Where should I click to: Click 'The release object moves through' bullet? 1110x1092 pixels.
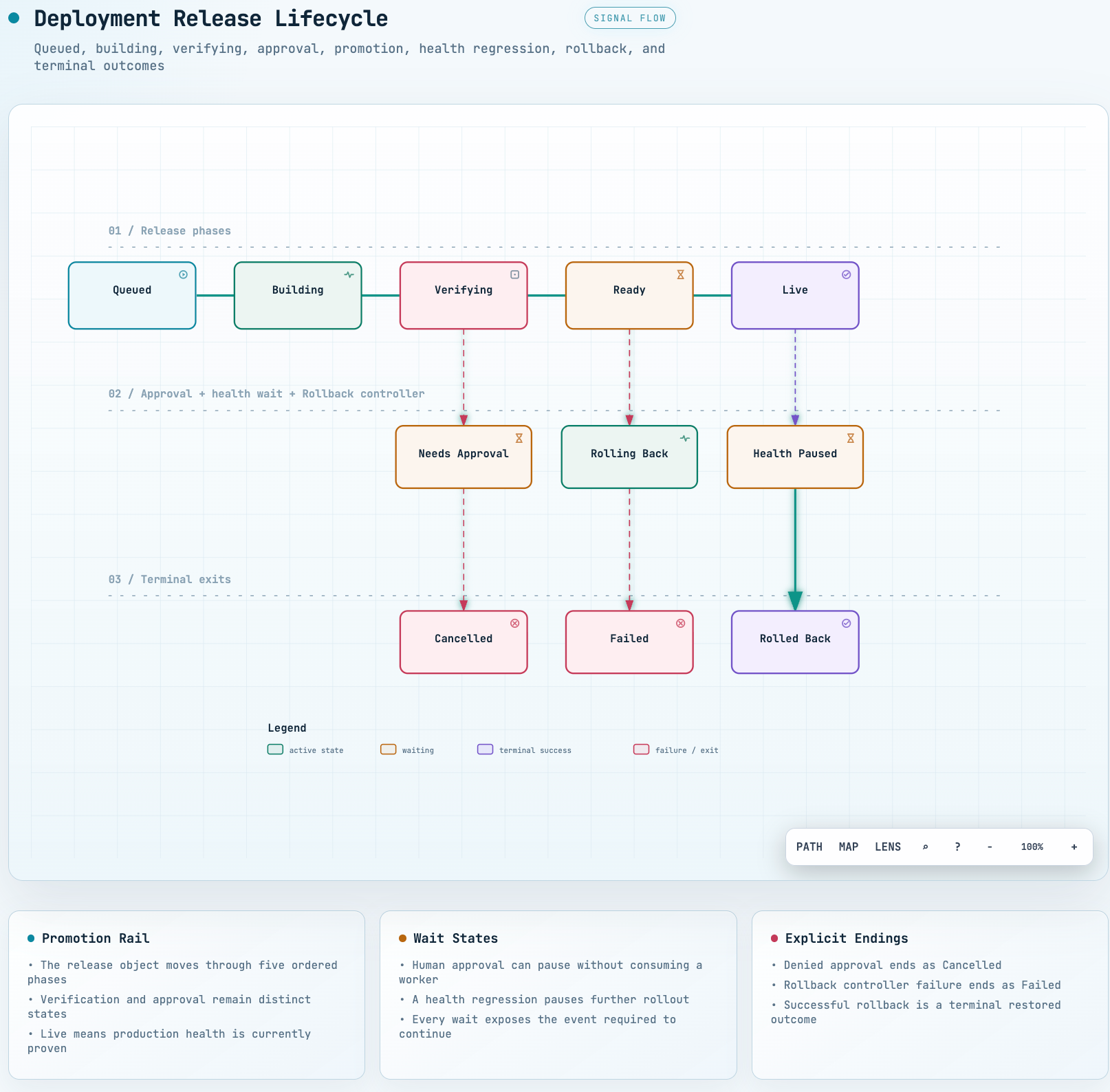tap(183, 972)
